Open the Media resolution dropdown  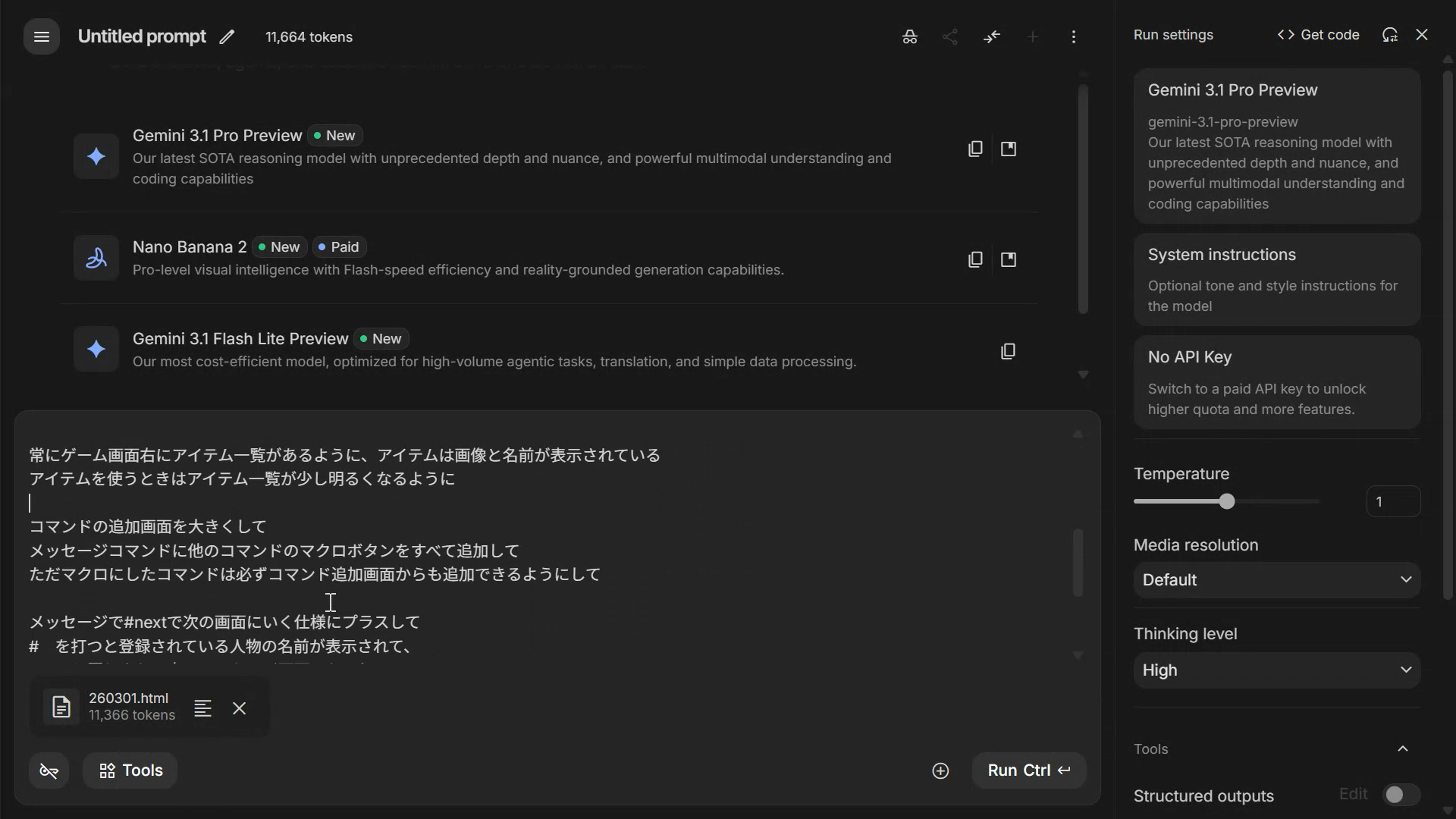pos(1277,580)
